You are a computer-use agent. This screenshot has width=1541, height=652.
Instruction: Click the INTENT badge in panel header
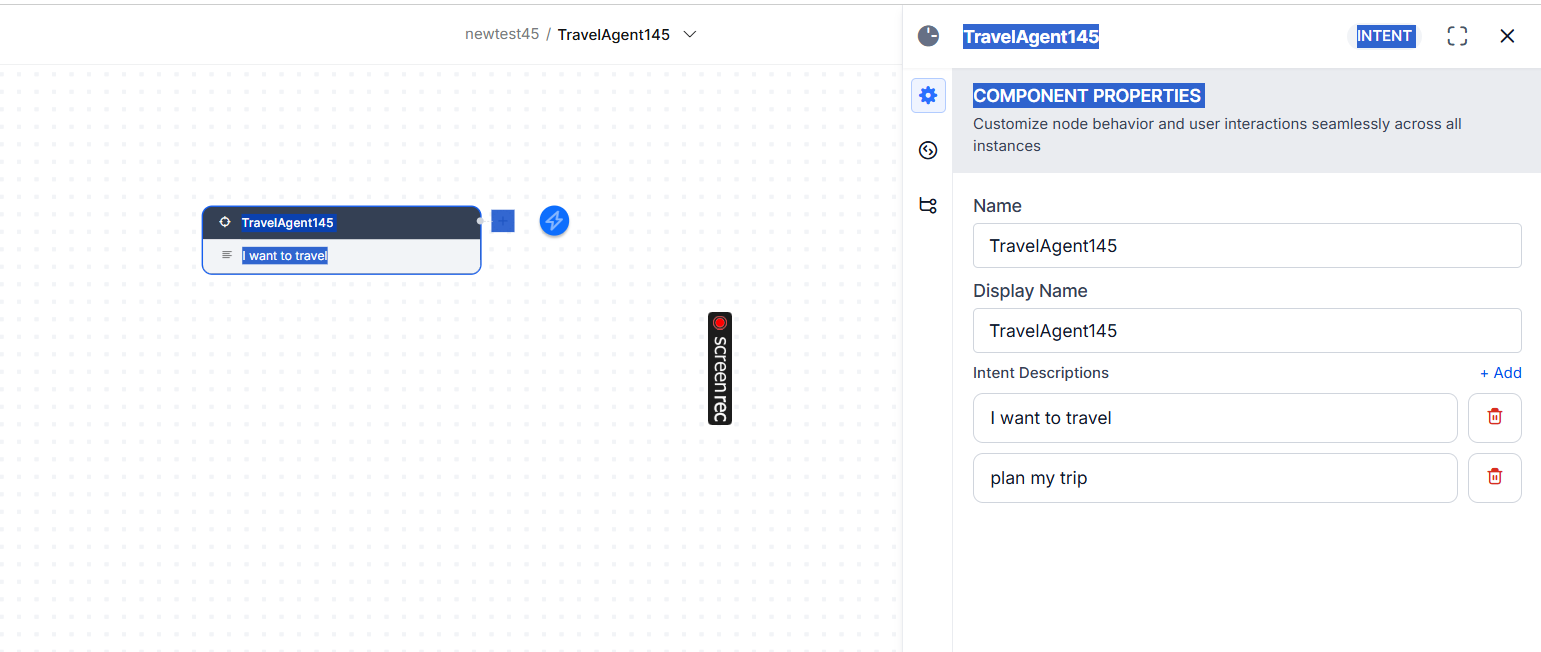[1384, 36]
